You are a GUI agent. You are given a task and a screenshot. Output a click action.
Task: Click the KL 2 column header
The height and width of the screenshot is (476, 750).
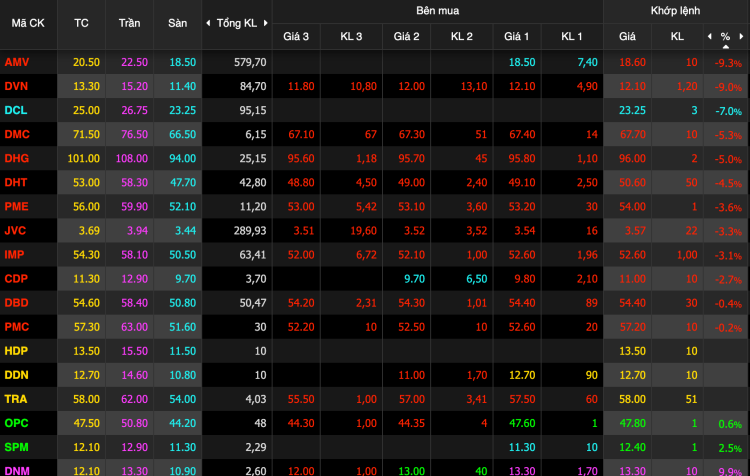pyautogui.click(x=462, y=36)
